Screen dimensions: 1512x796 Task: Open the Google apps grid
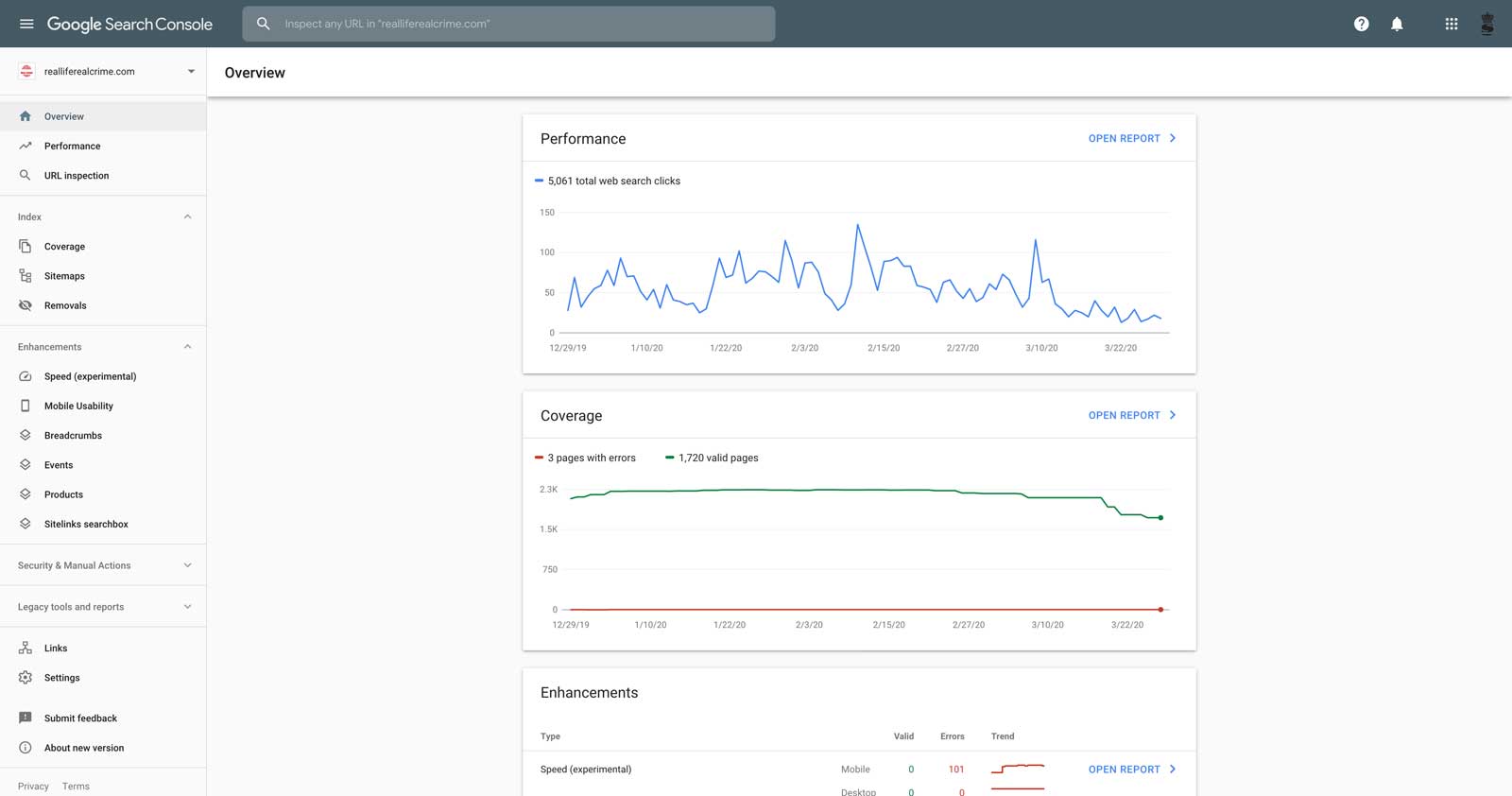click(x=1452, y=24)
